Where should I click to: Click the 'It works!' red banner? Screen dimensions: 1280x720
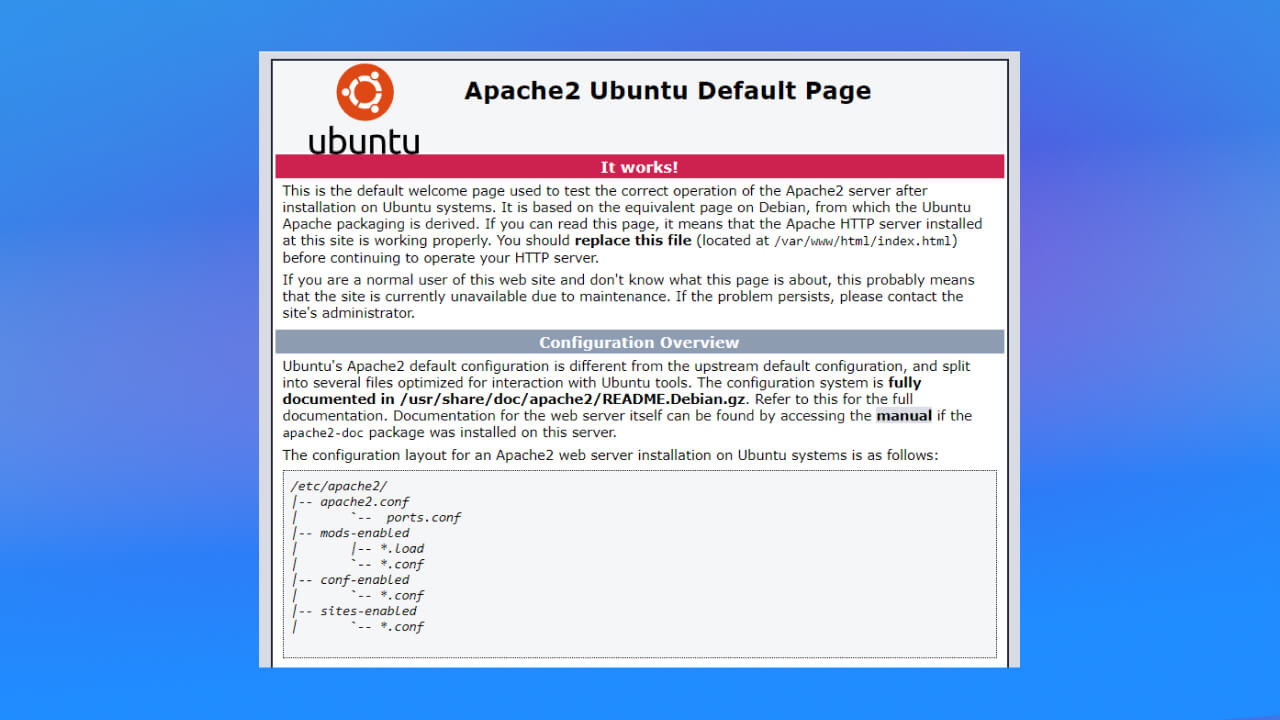click(x=639, y=167)
